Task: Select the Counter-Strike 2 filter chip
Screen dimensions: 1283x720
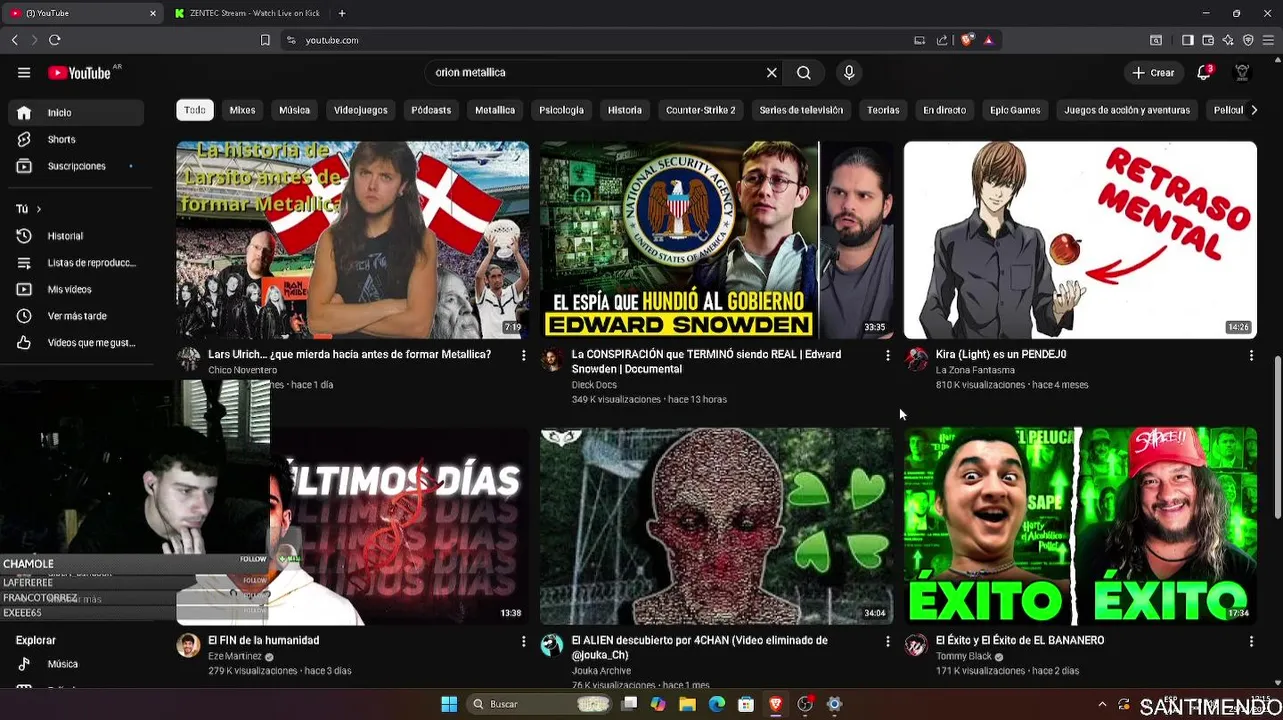Action: 700,110
